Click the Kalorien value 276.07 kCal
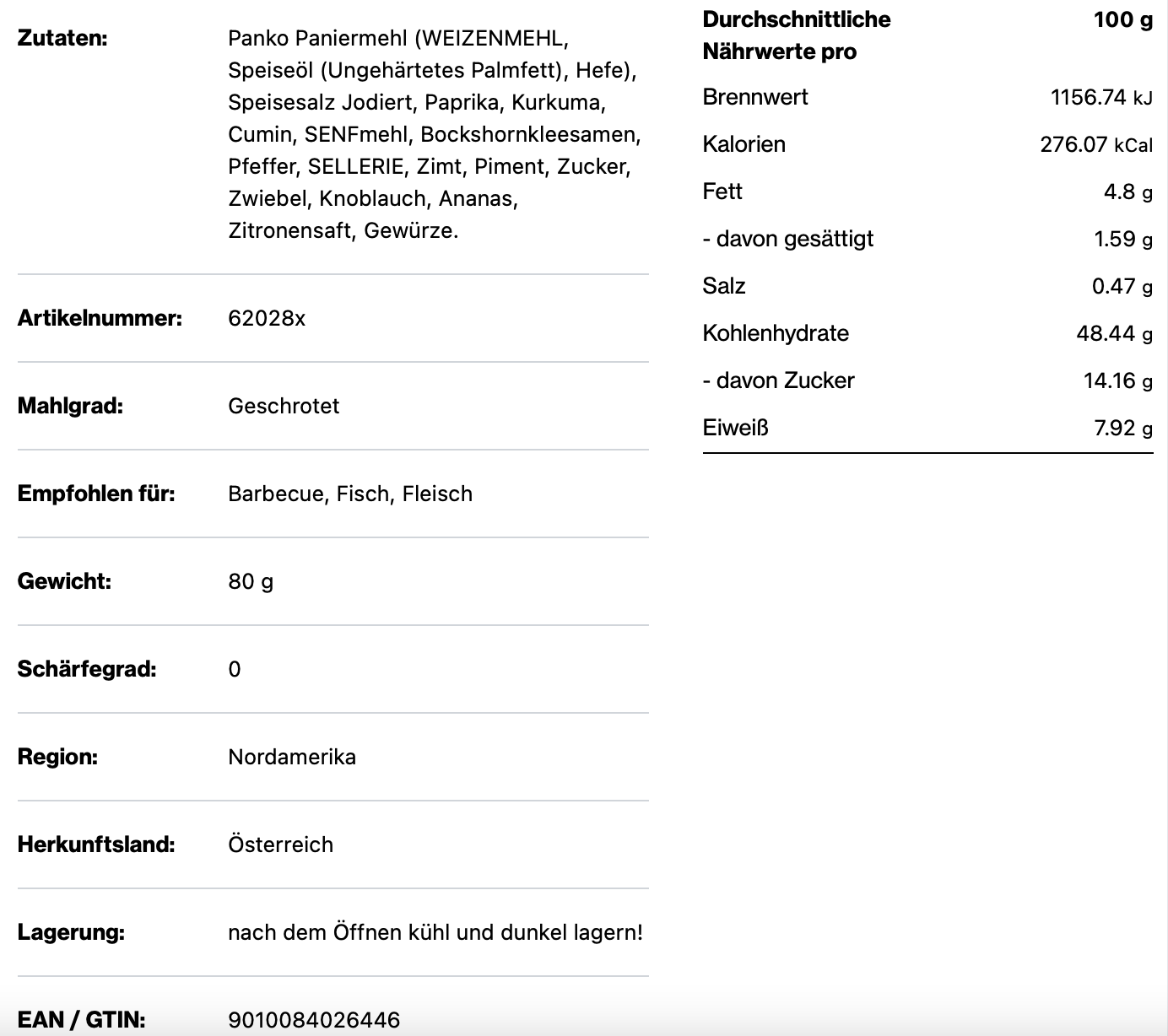This screenshot has width=1168, height=1036. [1095, 144]
